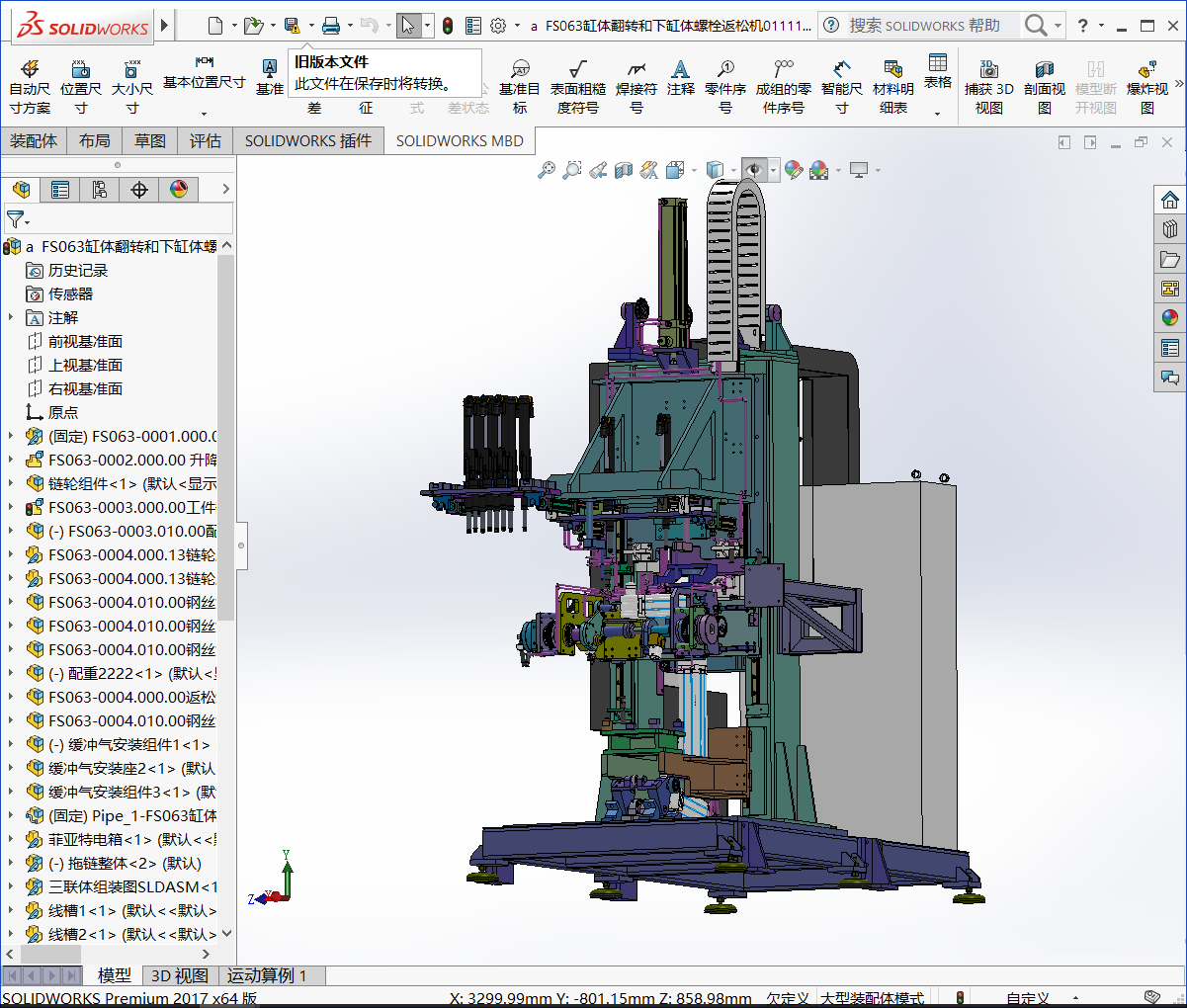Click the Rebuild traffic light icon
Image resolution: width=1187 pixels, height=1008 pixels.
(448, 26)
